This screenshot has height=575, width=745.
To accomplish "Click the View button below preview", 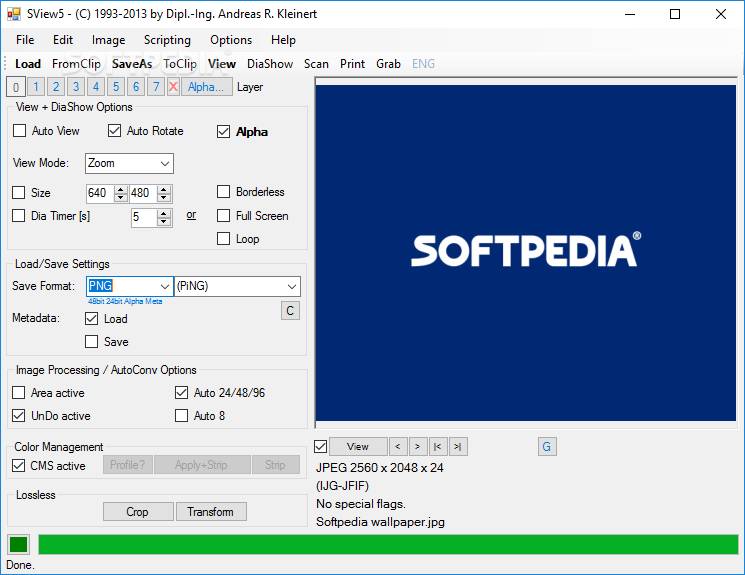I will (358, 447).
